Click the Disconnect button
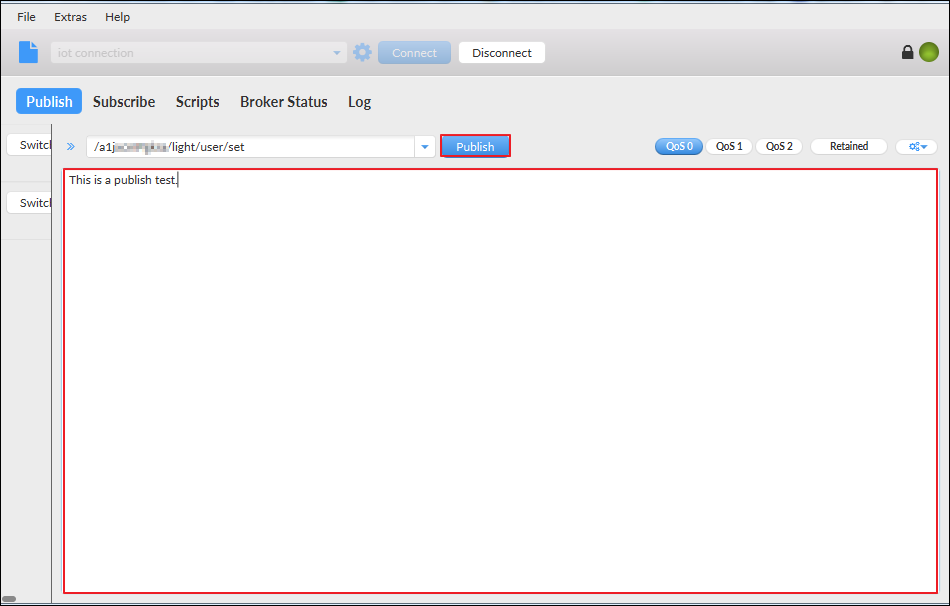 pyautogui.click(x=501, y=52)
